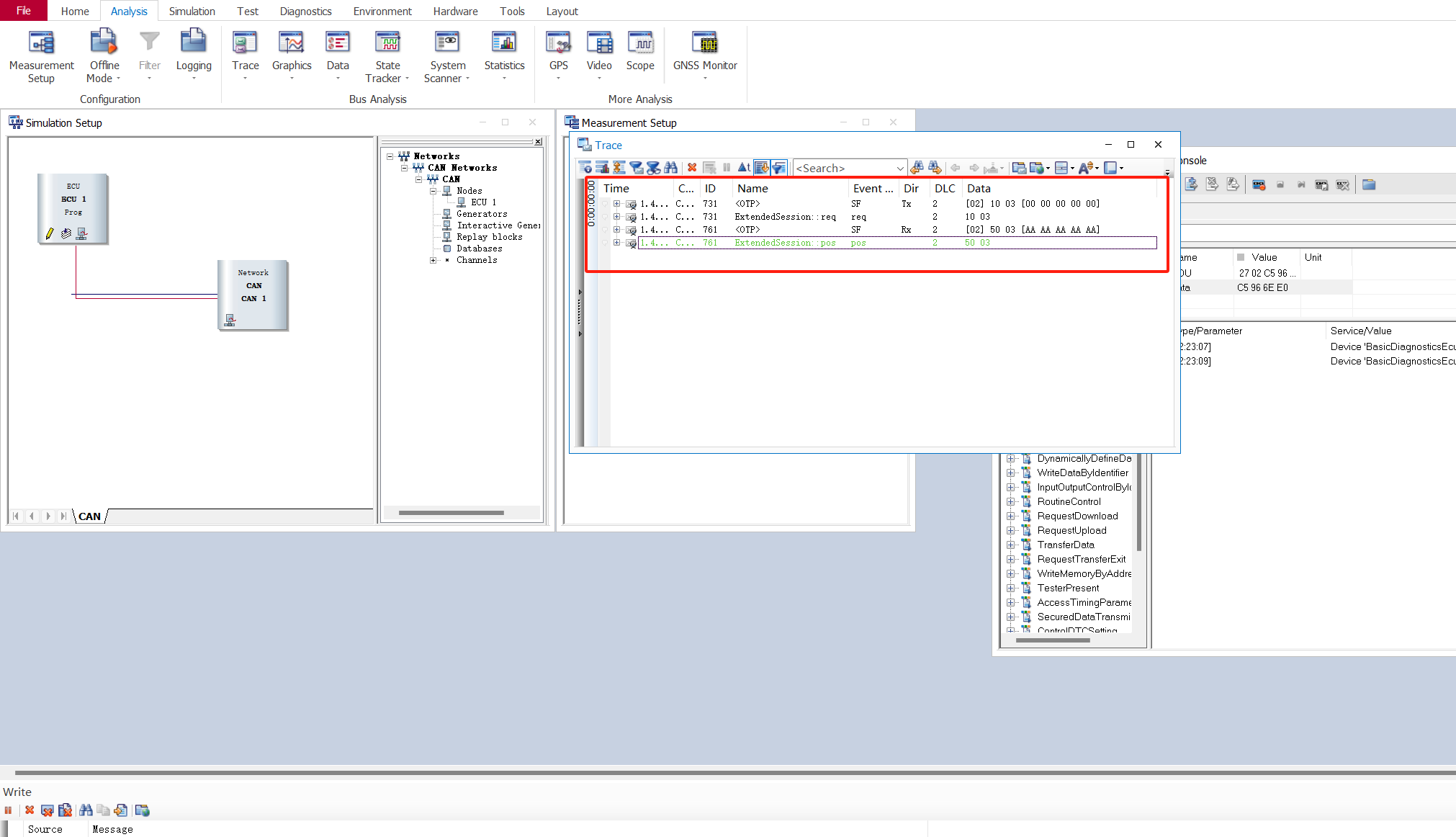Click the Data column header

(x=979, y=189)
